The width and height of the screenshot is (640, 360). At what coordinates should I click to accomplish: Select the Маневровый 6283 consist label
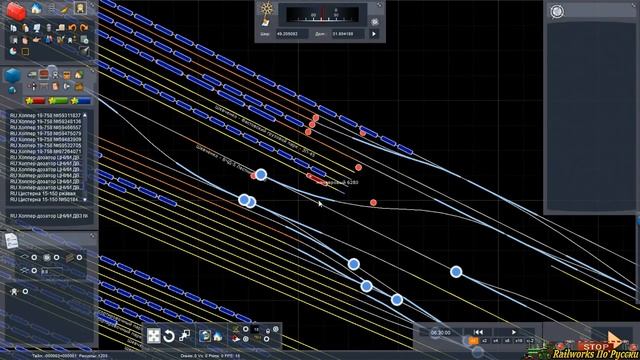tap(337, 182)
